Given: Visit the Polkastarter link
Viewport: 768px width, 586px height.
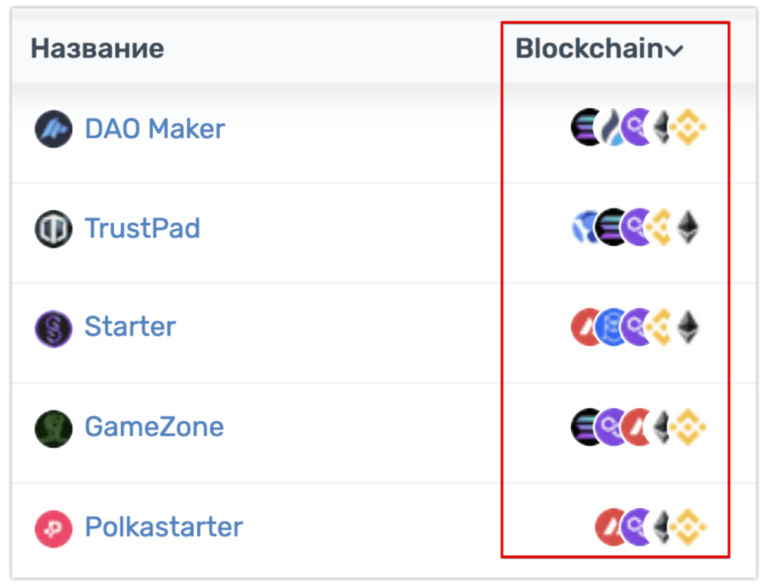Looking at the screenshot, I should coord(164,527).
